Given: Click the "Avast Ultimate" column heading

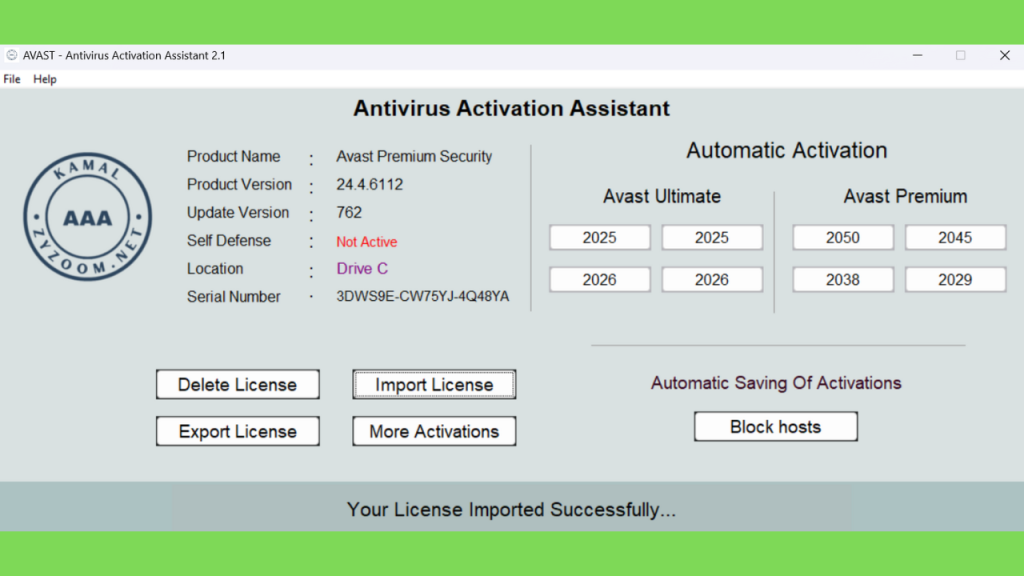Looking at the screenshot, I should coord(662,196).
